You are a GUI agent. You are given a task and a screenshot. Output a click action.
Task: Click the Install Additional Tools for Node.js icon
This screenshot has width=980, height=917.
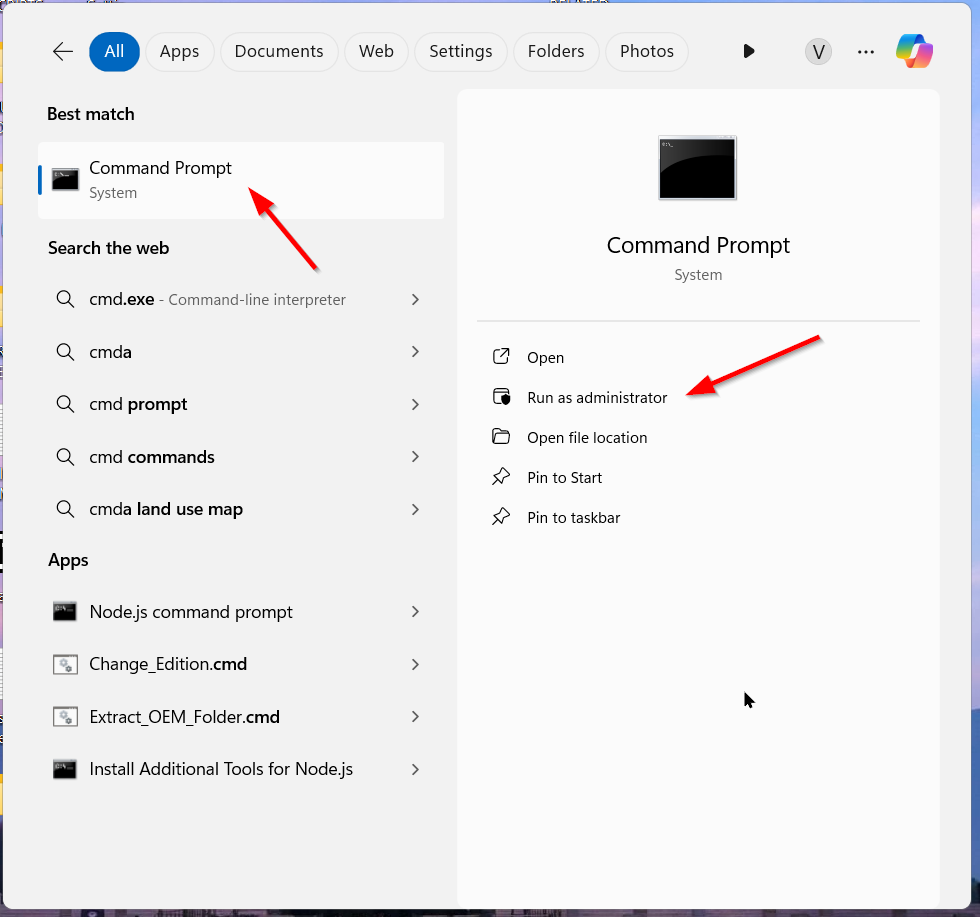click(x=65, y=769)
